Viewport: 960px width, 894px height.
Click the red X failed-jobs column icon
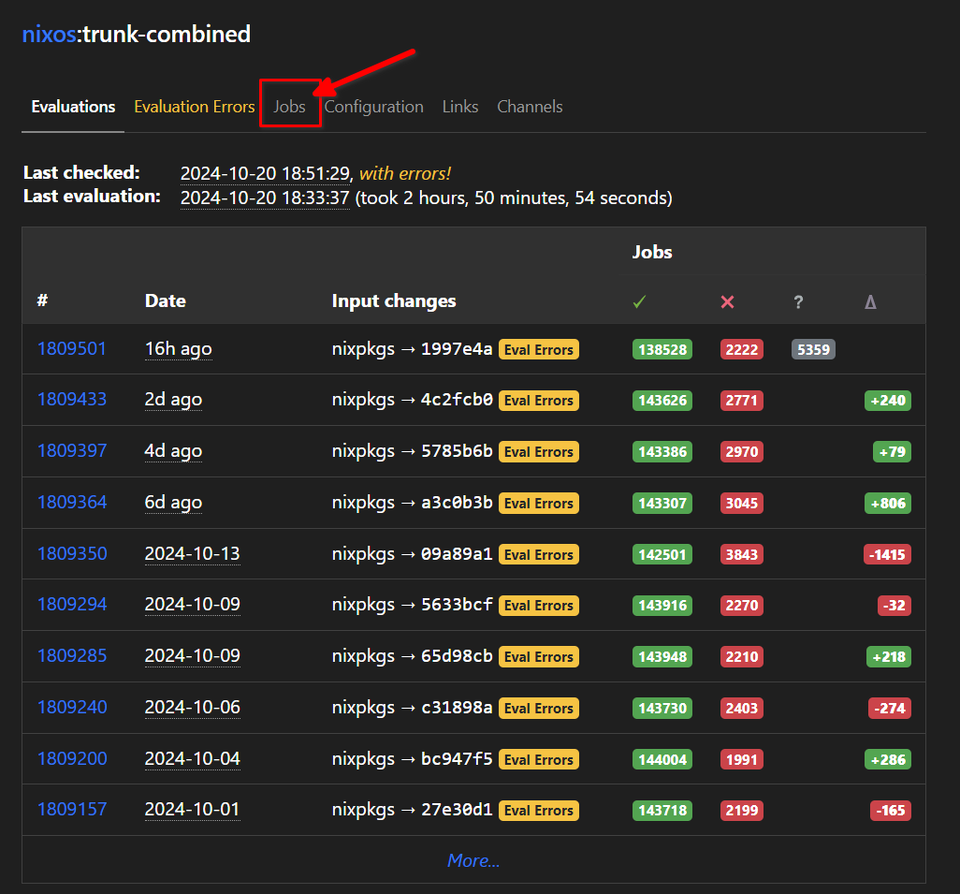click(727, 302)
